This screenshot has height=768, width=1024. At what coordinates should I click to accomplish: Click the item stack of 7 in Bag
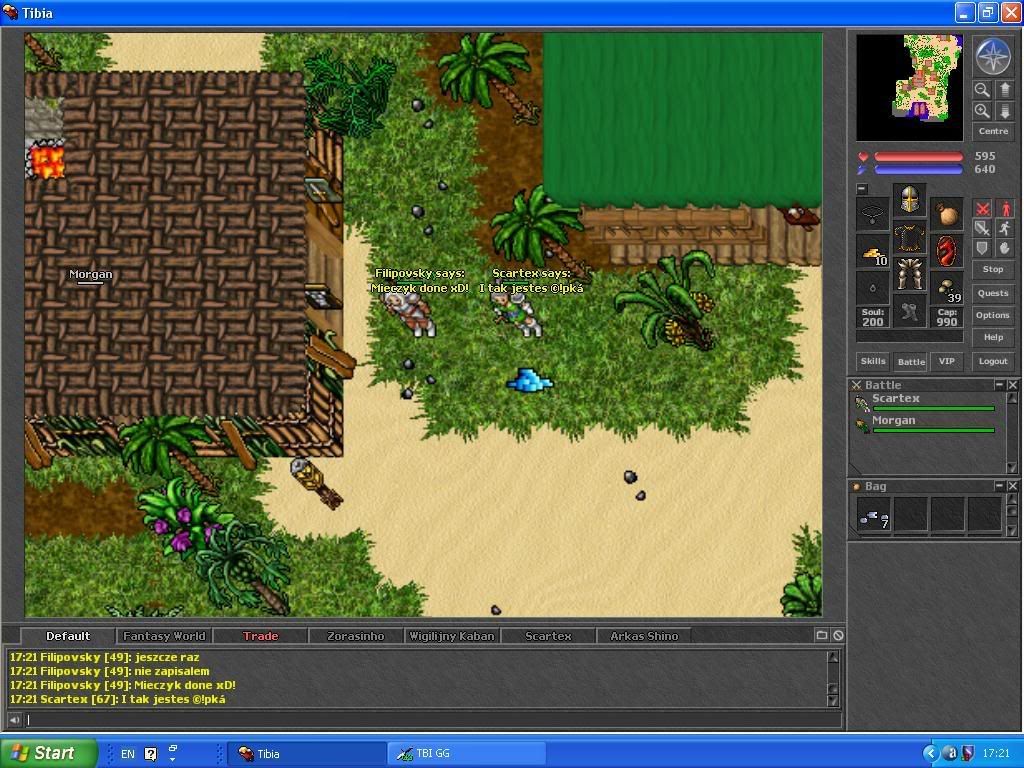pyautogui.click(x=874, y=515)
